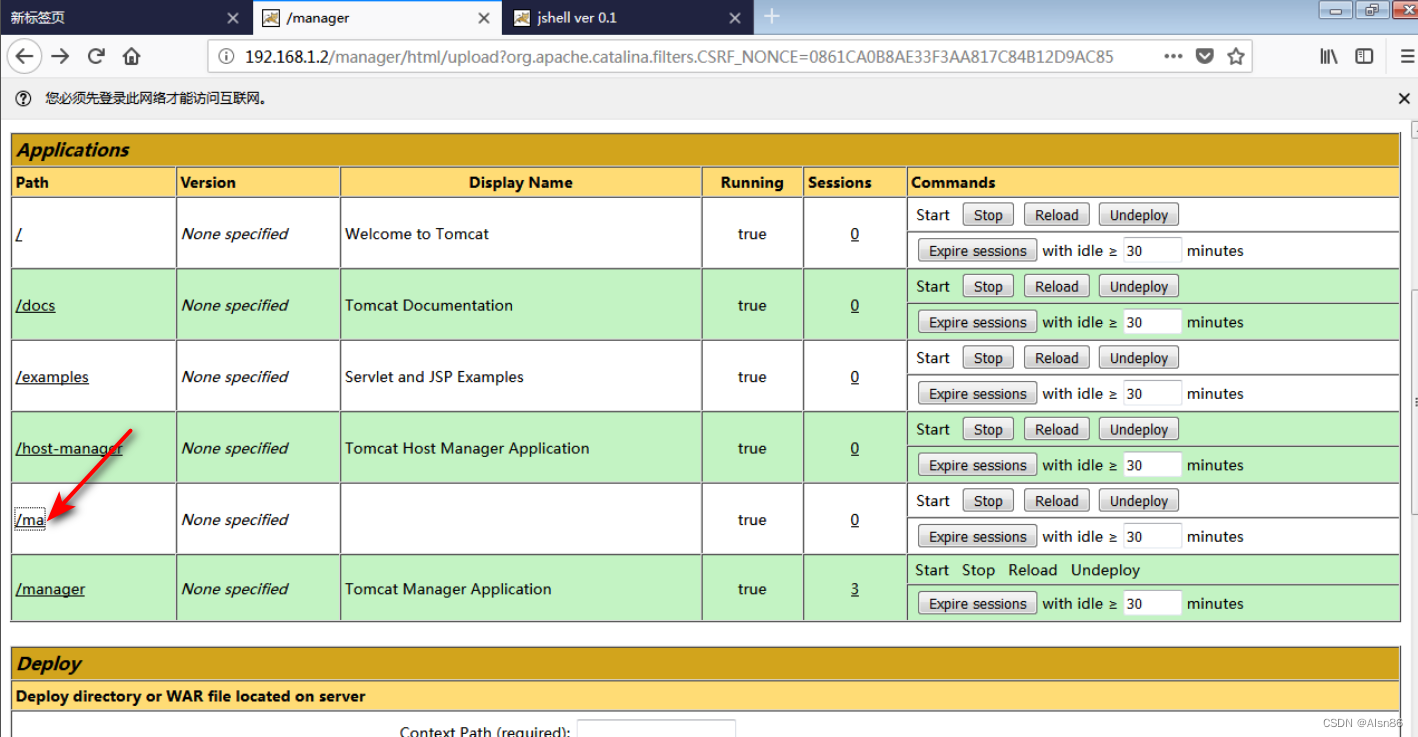This screenshot has width=1418, height=737.
Task: View sessions count for /manager row
Action: point(854,589)
